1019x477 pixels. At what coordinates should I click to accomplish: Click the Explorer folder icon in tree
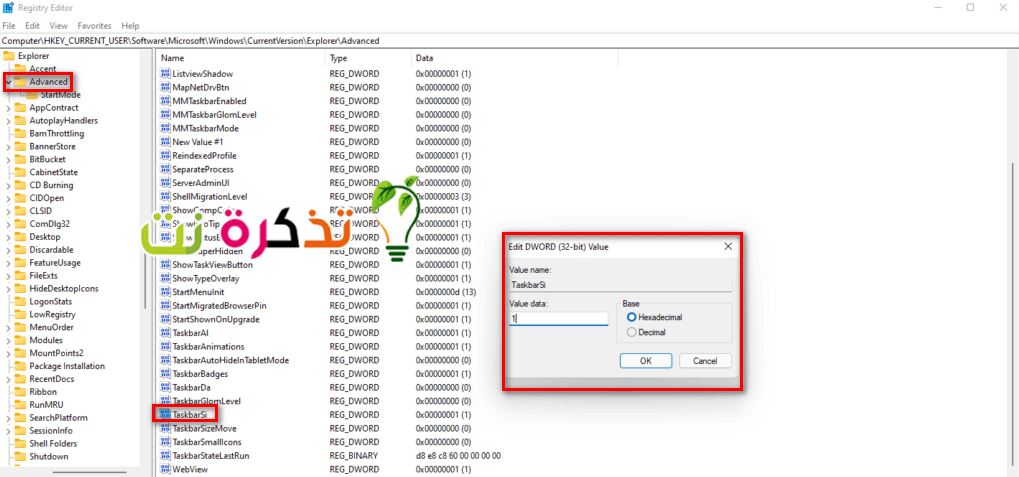point(8,56)
